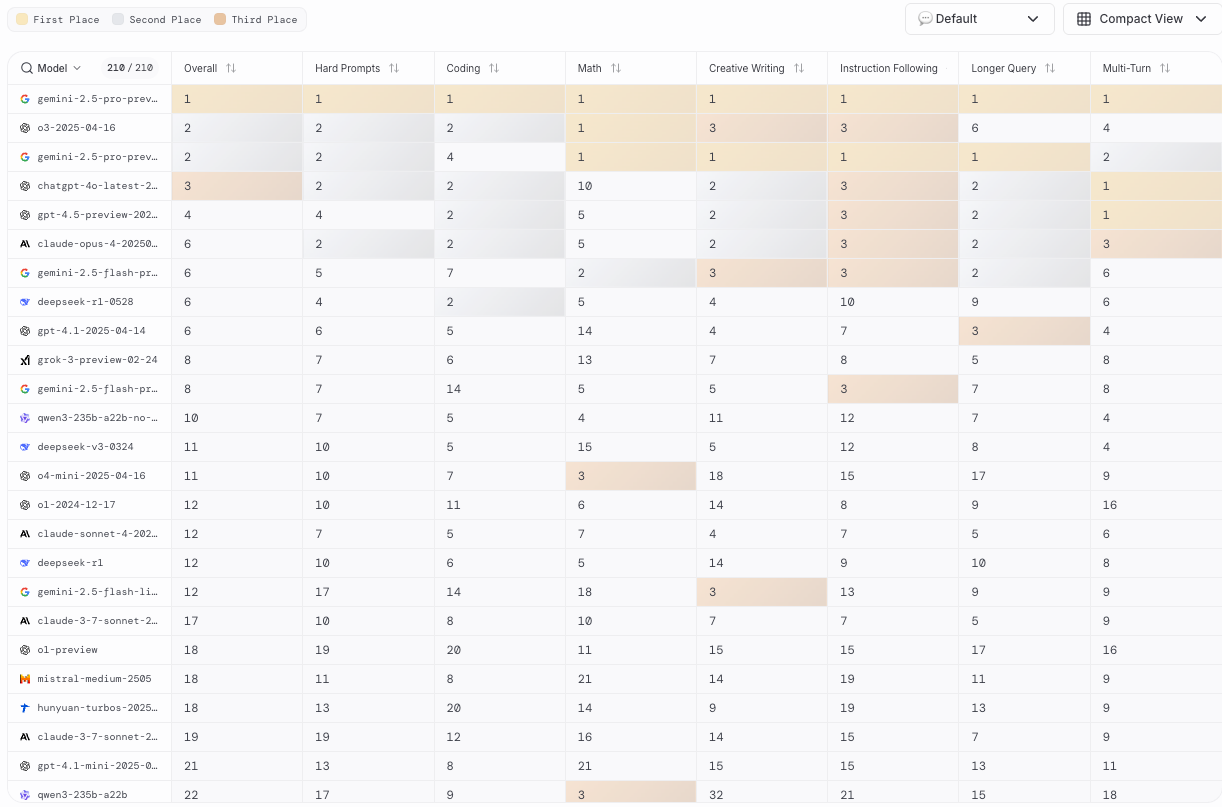Click the search magnifier in Model header
This screenshot has width=1222, height=807.
27,68
